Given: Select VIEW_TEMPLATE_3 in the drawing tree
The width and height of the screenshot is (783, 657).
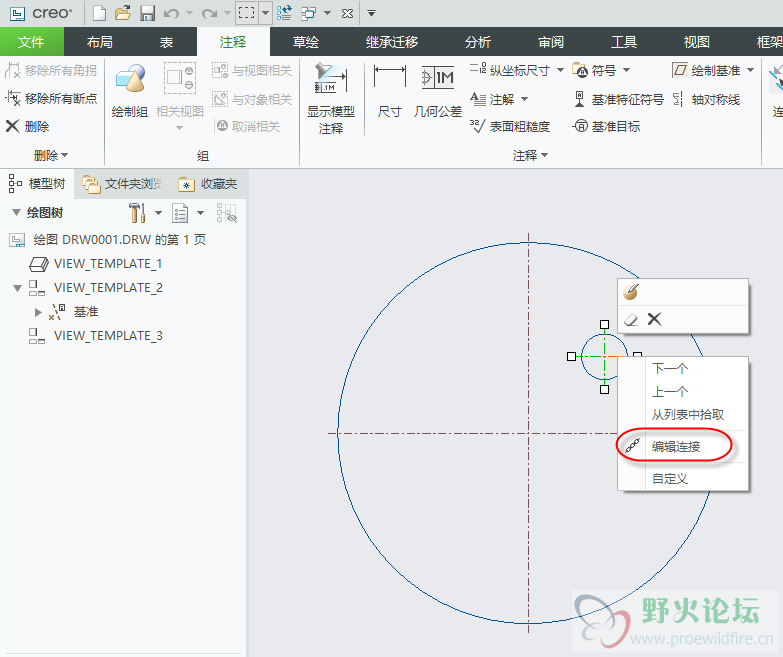Looking at the screenshot, I should 108,335.
